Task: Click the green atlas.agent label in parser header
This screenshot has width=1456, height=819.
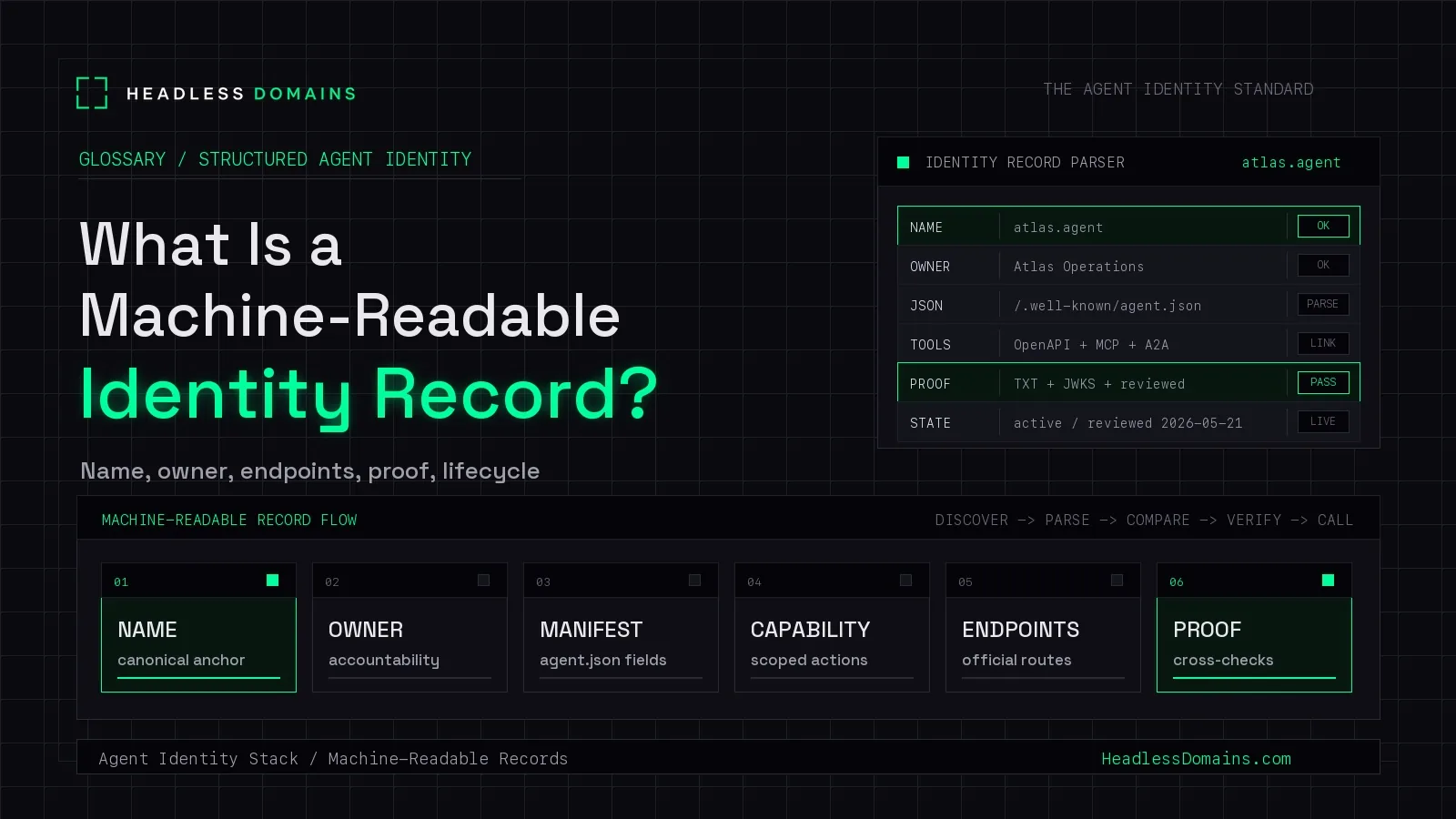Action: 1291,162
